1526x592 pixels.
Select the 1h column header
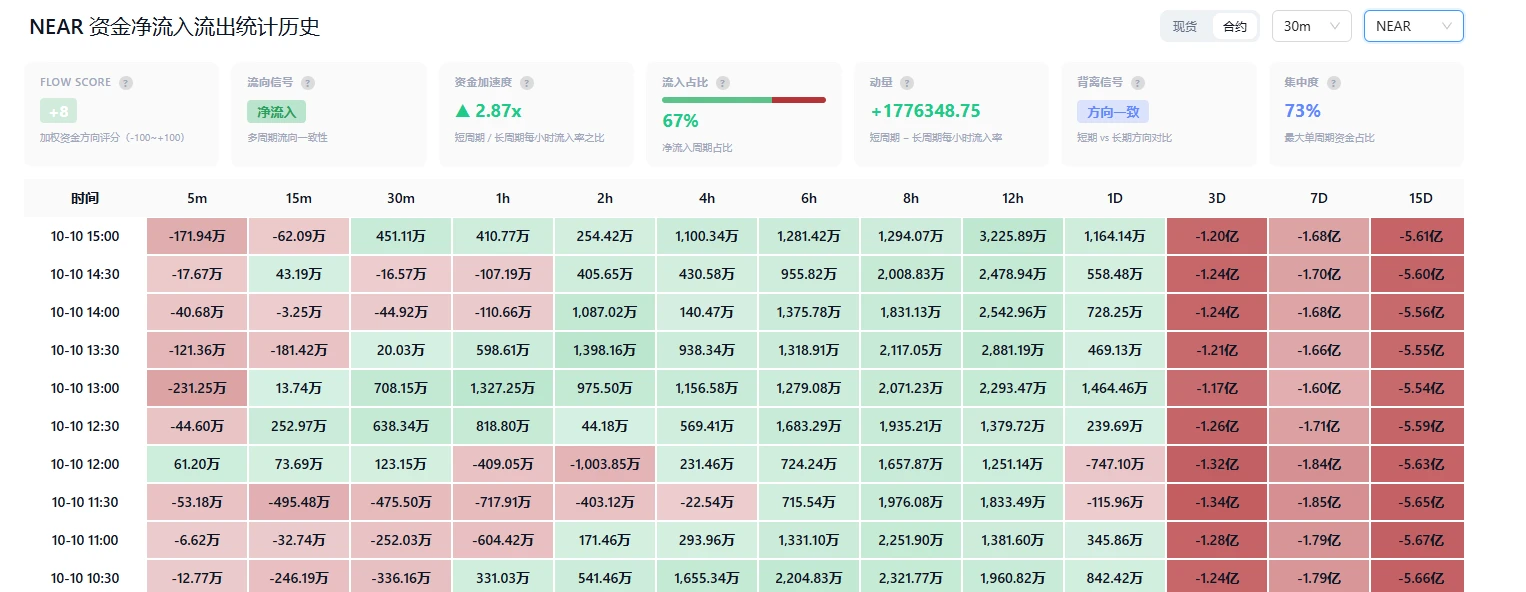(503, 198)
